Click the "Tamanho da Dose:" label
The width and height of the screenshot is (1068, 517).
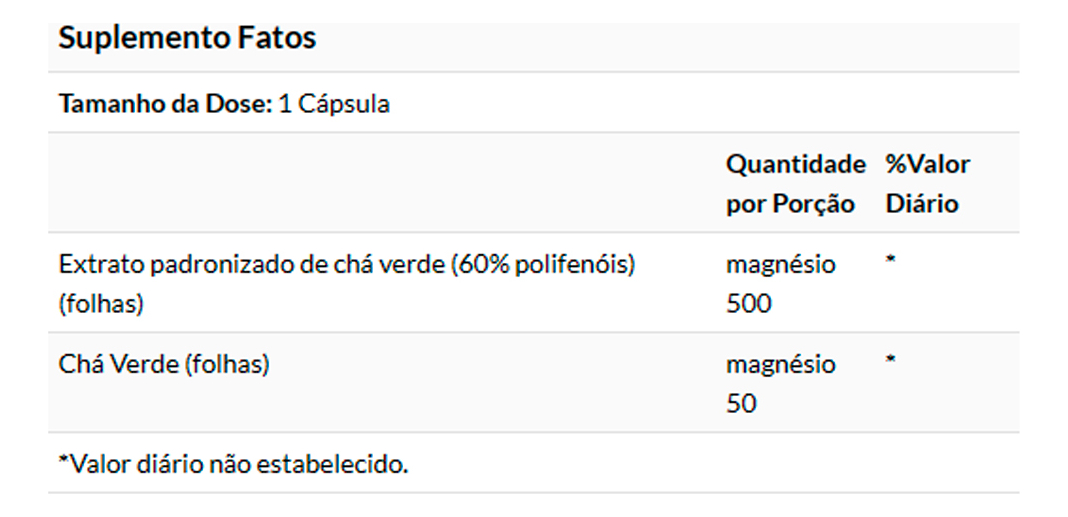(165, 104)
